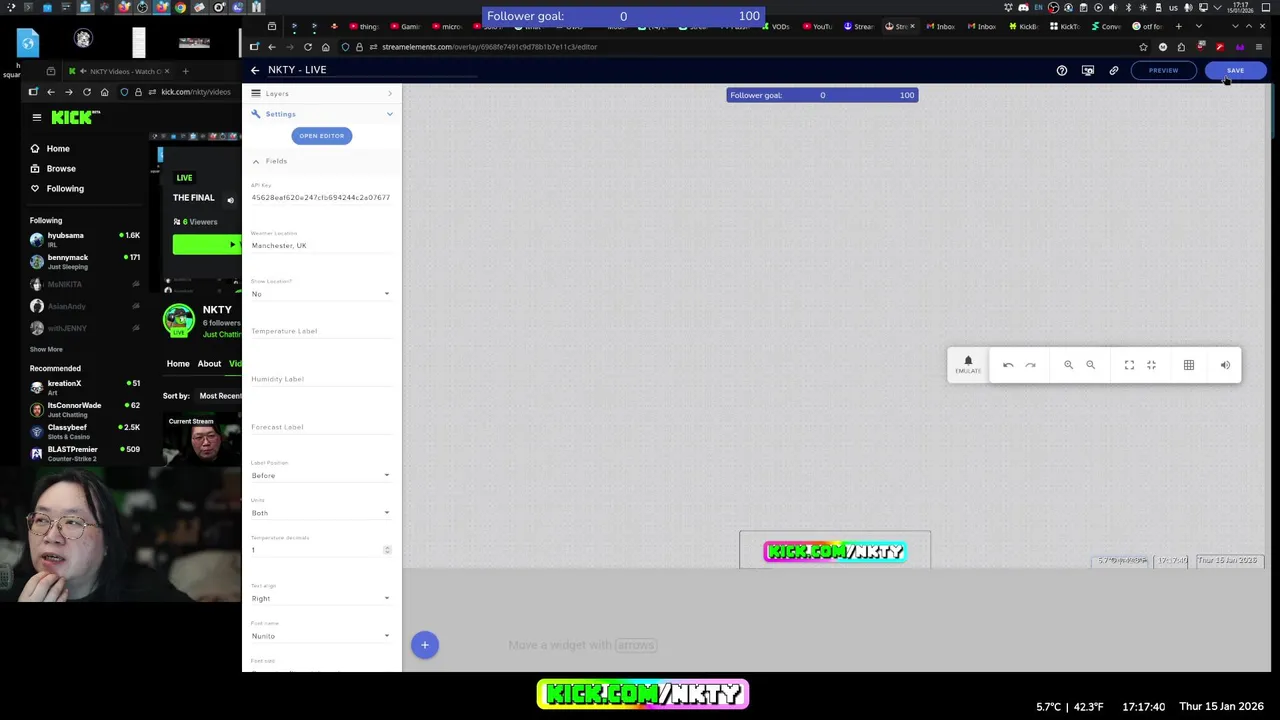Open BLASTPremier recommended channel

pos(85,453)
